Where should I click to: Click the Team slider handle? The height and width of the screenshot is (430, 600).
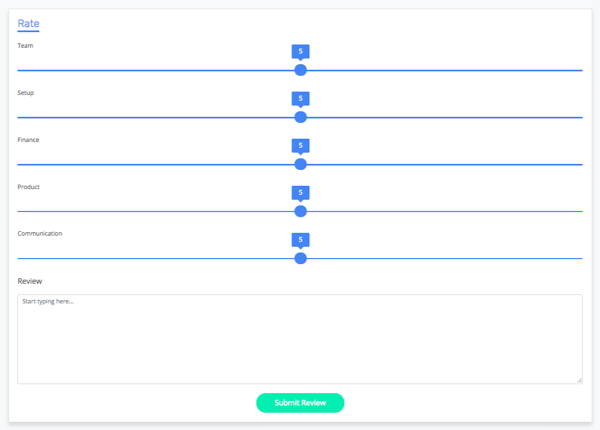tap(300, 70)
